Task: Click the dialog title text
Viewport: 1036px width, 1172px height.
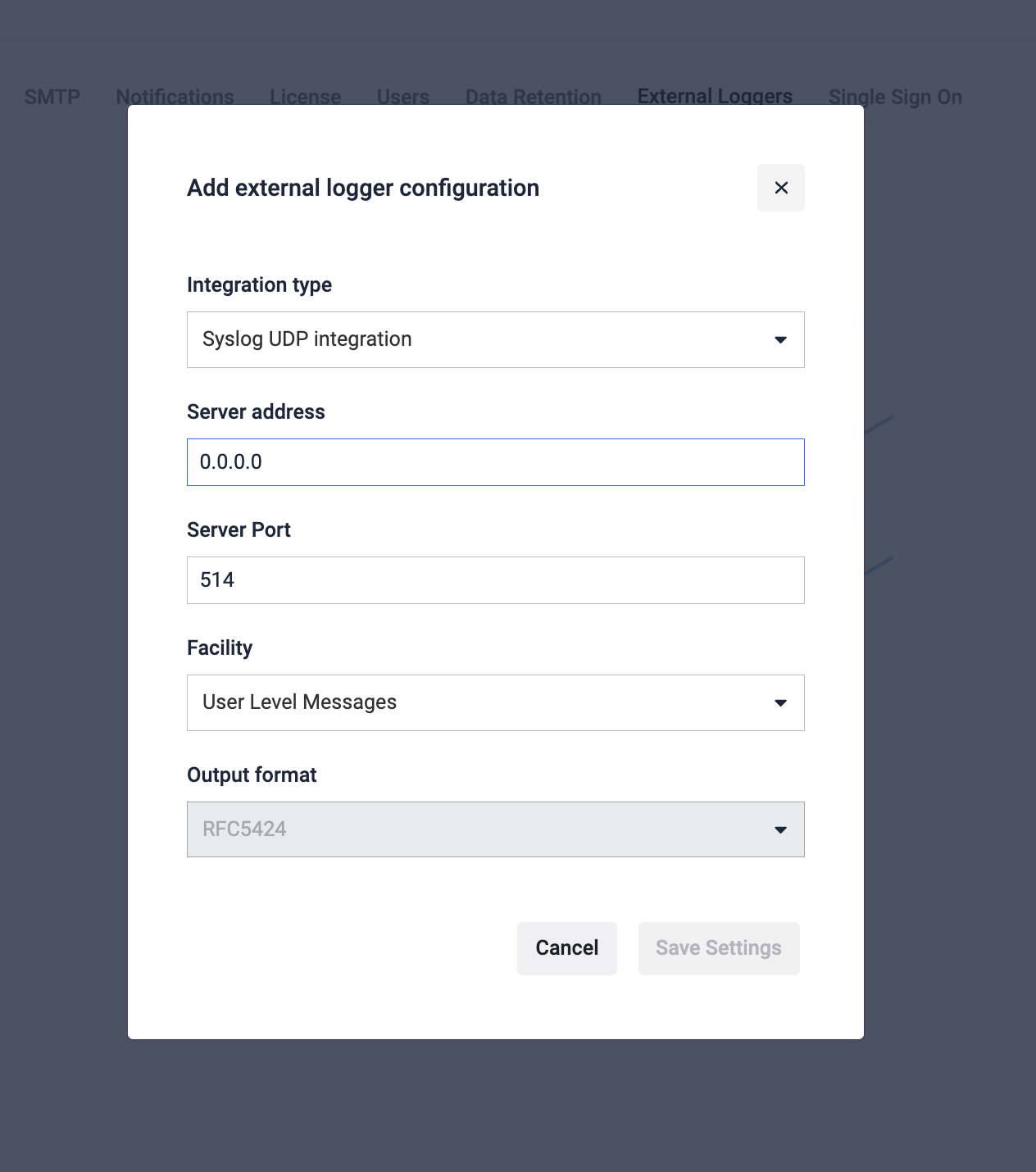Action: click(x=363, y=188)
